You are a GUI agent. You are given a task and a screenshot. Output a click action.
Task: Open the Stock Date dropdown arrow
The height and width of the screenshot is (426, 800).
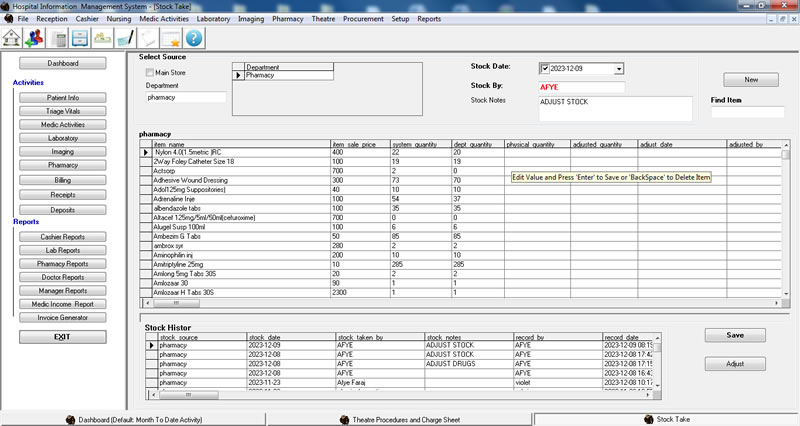(619, 68)
